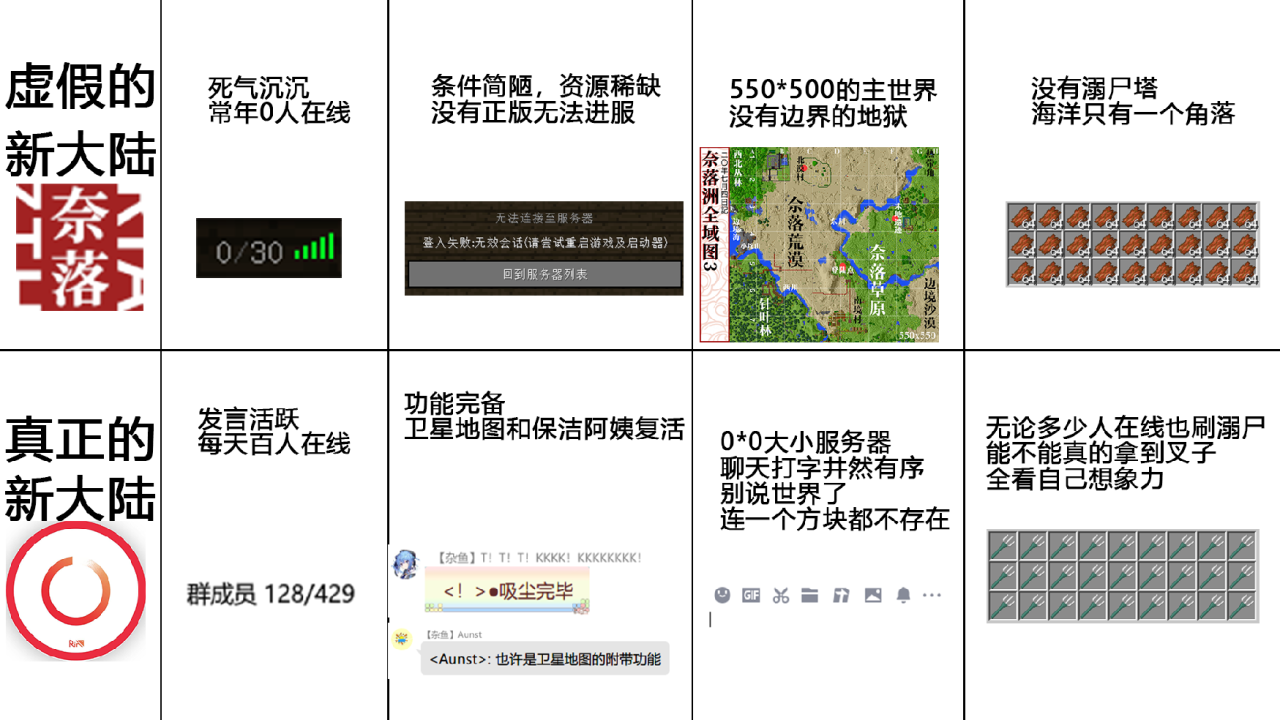Image resolution: width=1280 pixels, height=720 pixels.
Task: Open the emoji picker in chat toolbar
Action: click(722, 595)
